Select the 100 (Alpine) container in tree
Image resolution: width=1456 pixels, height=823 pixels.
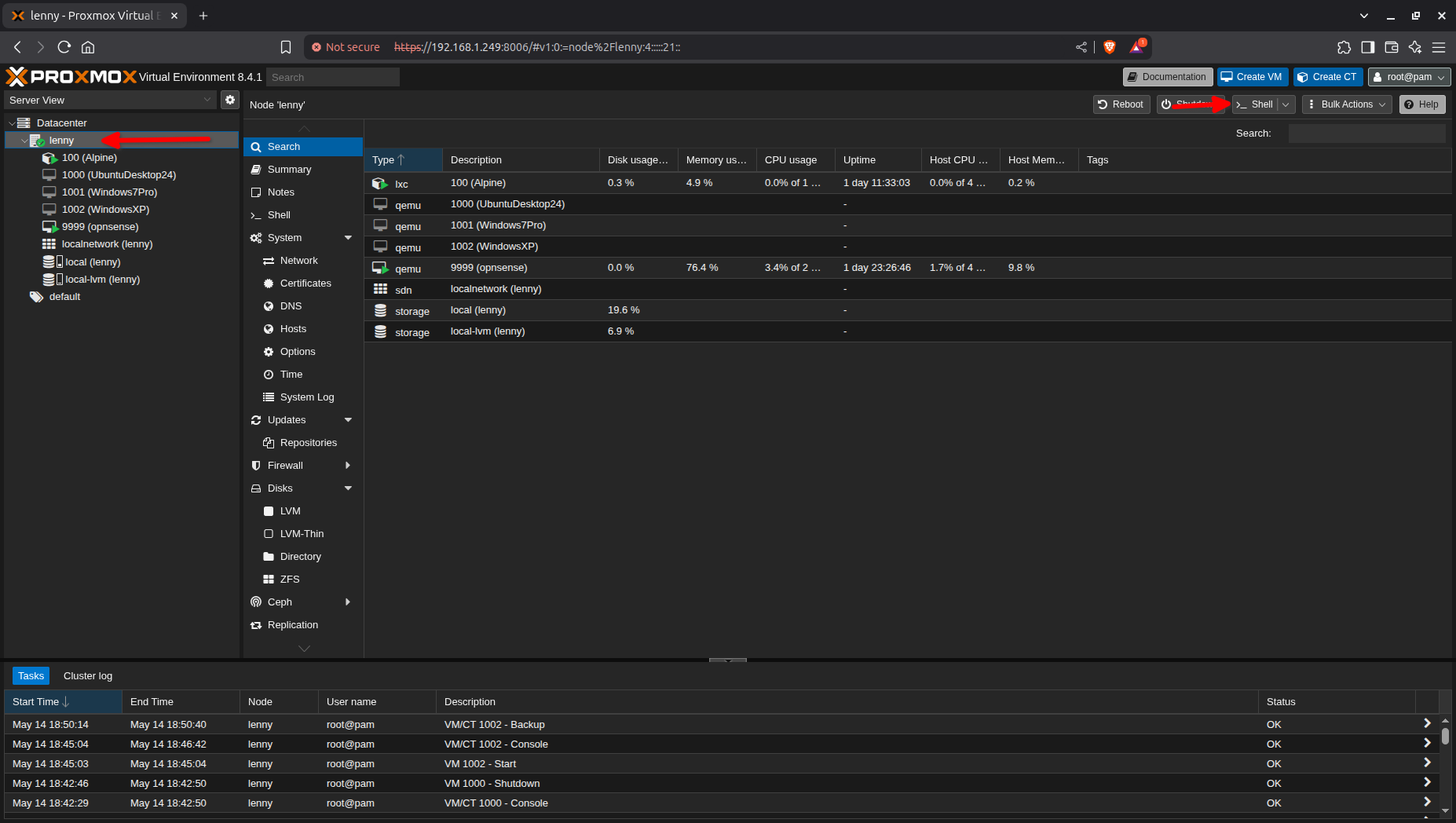tap(89, 158)
